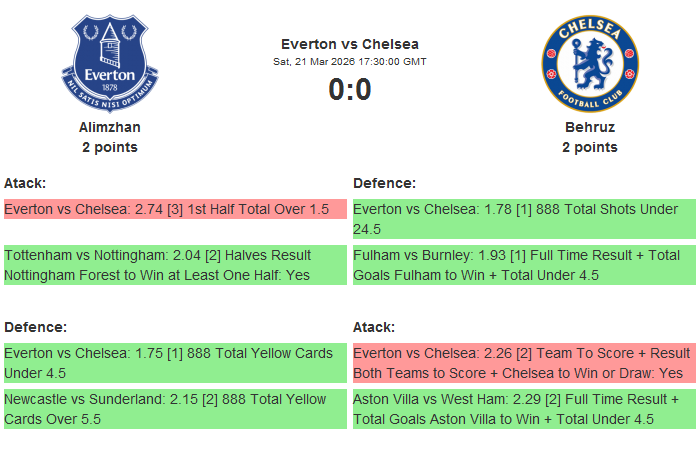Click the Total Shots Under 24.5 bet
Viewport: 700px width, 460px height.
pyautogui.click(x=524, y=219)
